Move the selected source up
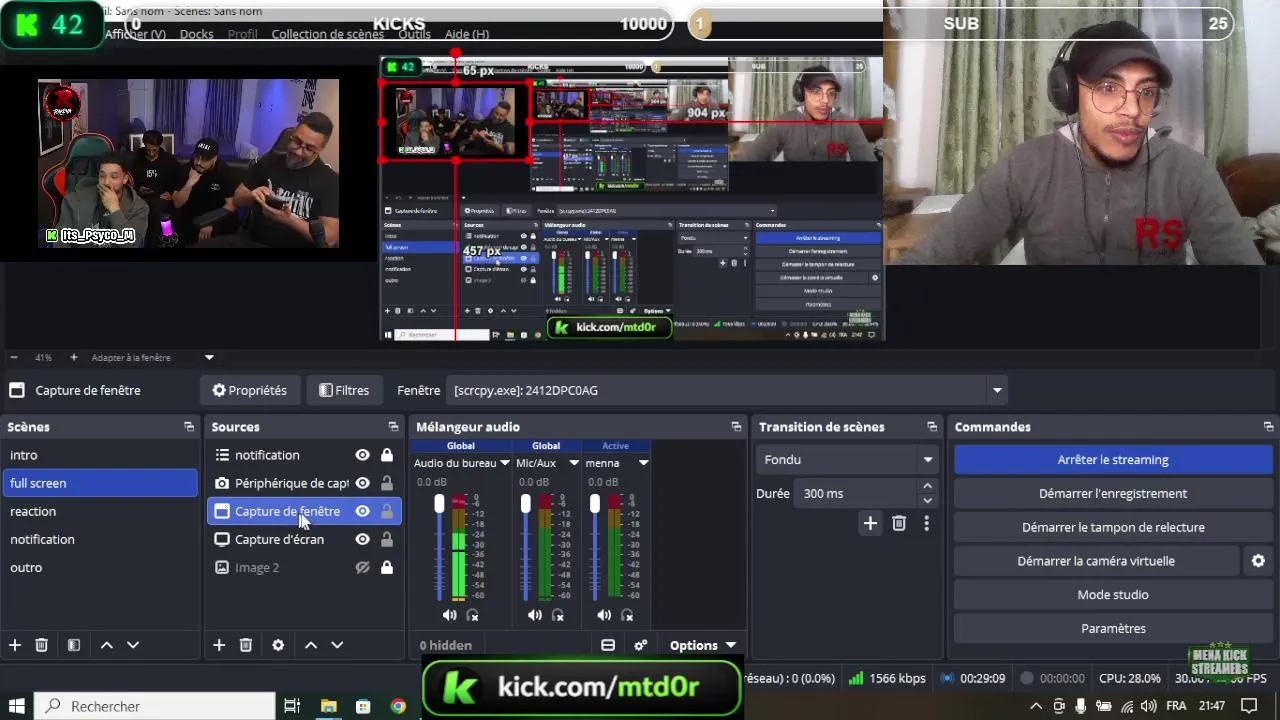1280x720 pixels. 311,645
